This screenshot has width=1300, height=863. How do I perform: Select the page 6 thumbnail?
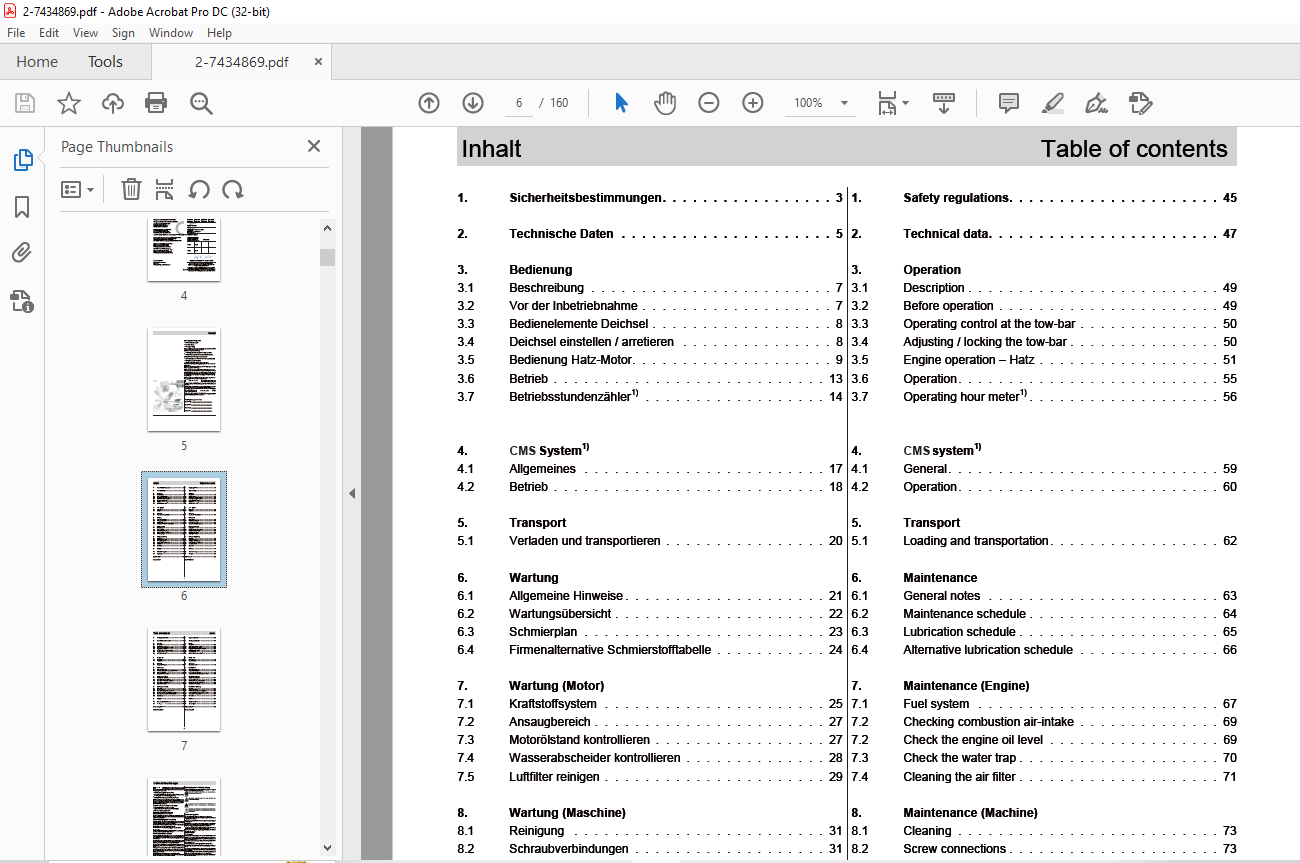click(x=184, y=530)
